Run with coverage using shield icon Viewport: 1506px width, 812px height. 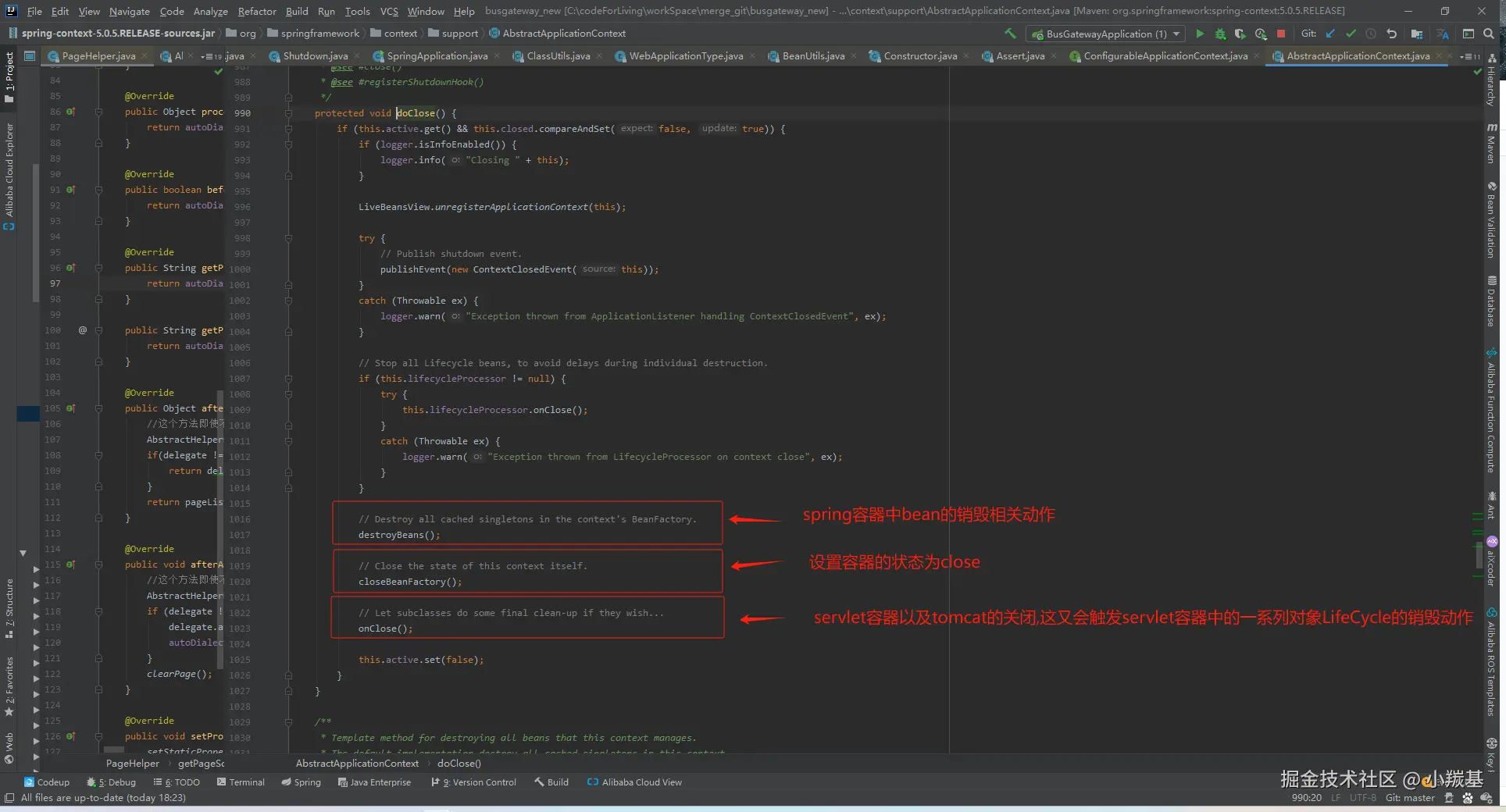pyautogui.click(x=1240, y=34)
